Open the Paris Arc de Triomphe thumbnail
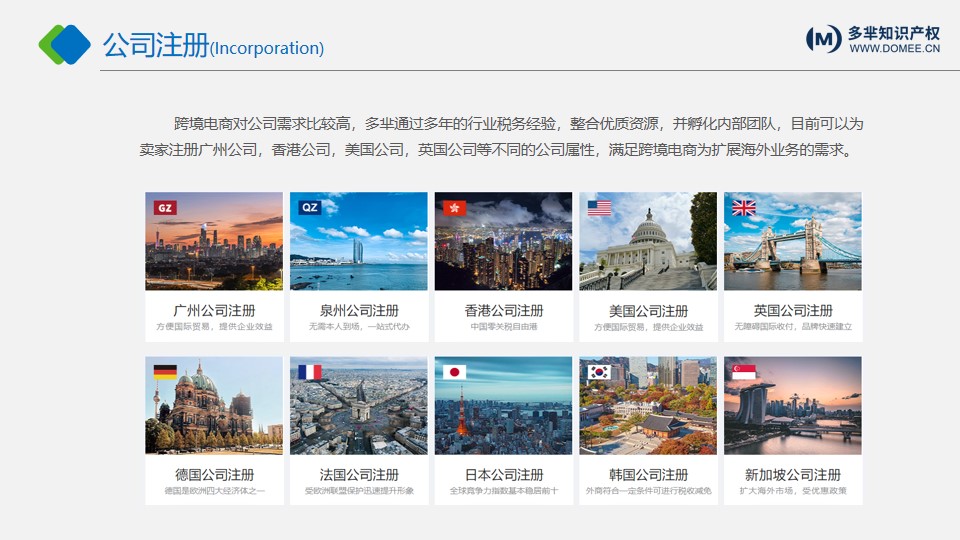The height and width of the screenshot is (540, 960). [359, 405]
